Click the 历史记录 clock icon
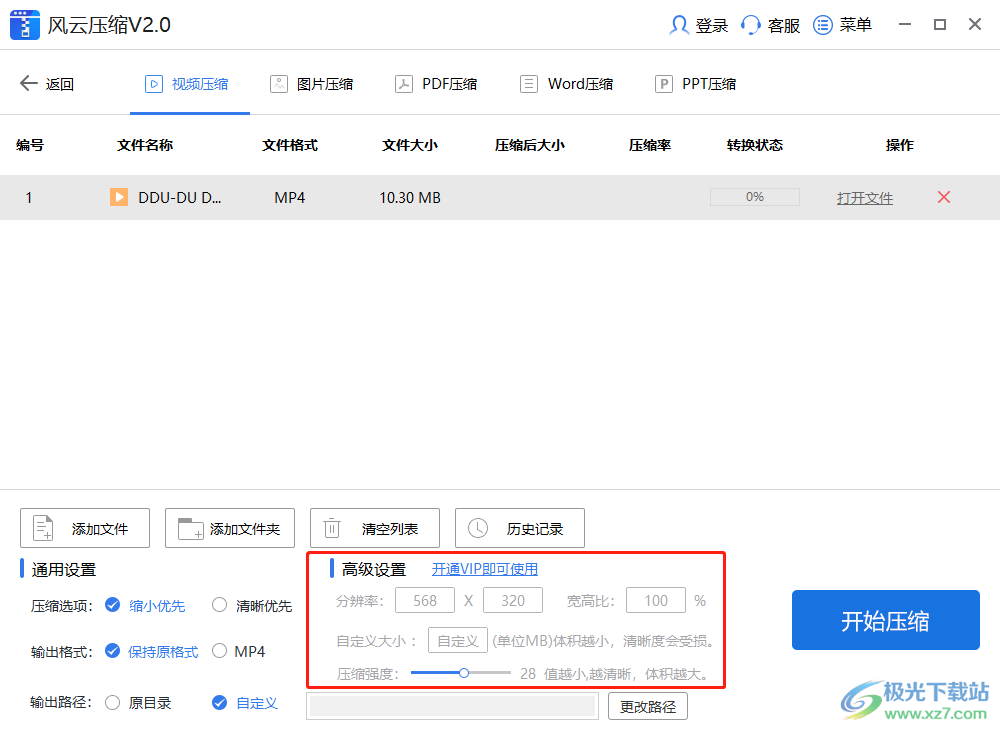Viewport: 1000px width, 730px height. click(478, 528)
